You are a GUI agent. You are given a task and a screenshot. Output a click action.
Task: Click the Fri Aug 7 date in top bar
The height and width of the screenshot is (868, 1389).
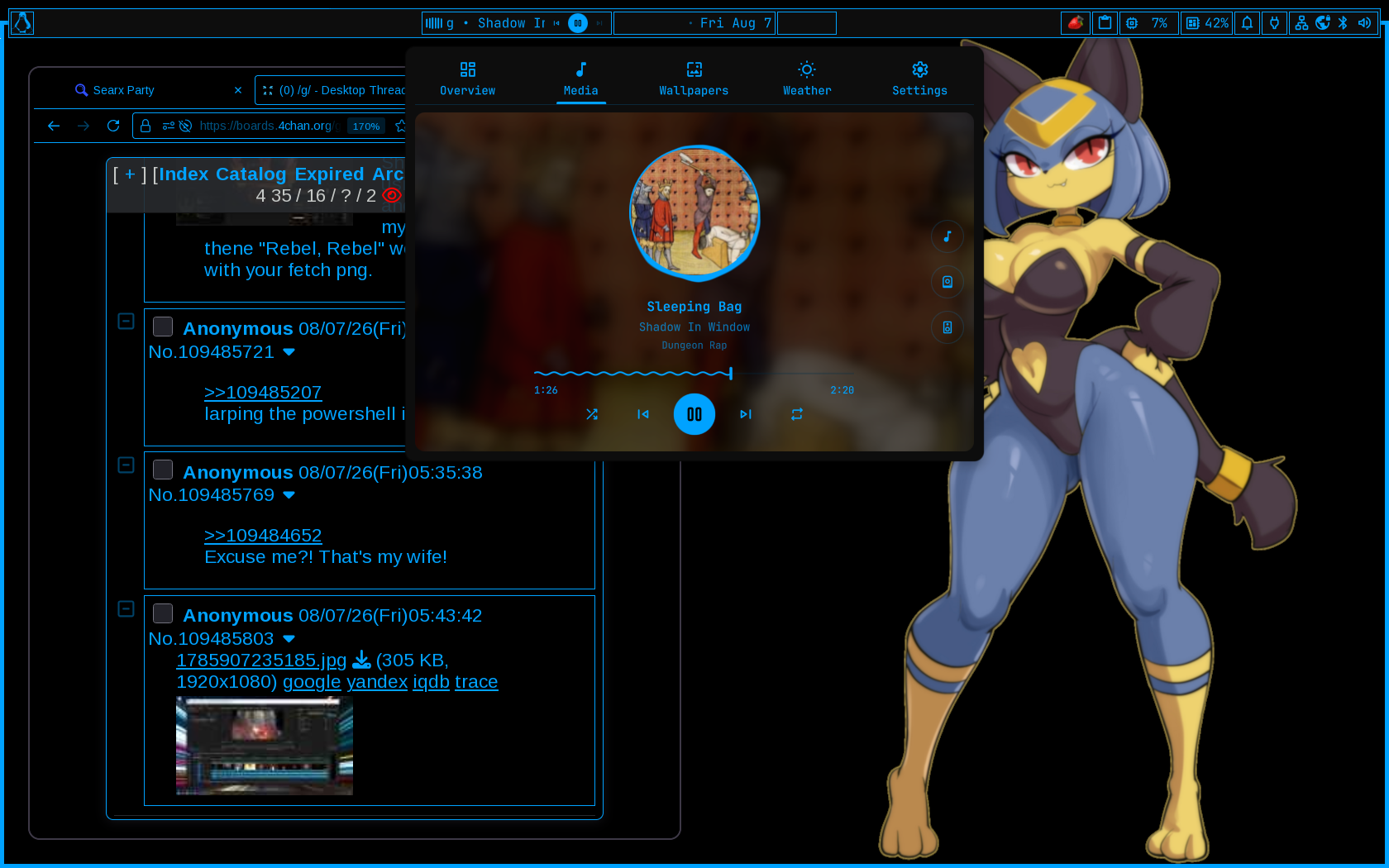click(x=735, y=23)
